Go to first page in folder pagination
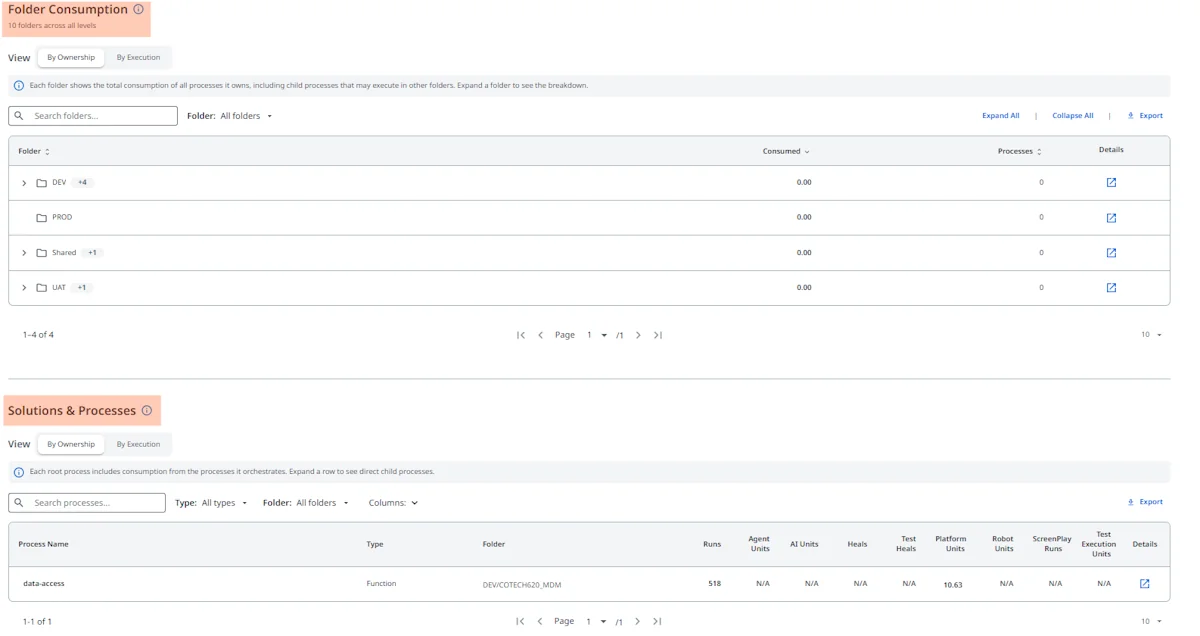The width and height of the screenshot is (1200, 636). click(x=521, y=335)
